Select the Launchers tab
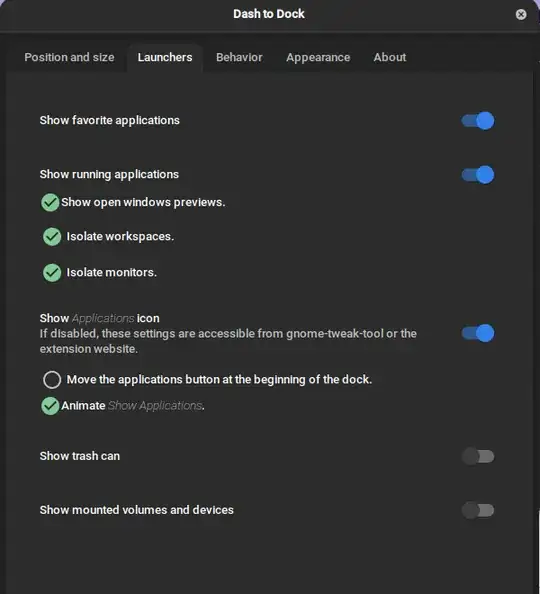This screenshot has width=540, height=594. tap(165, 57)
